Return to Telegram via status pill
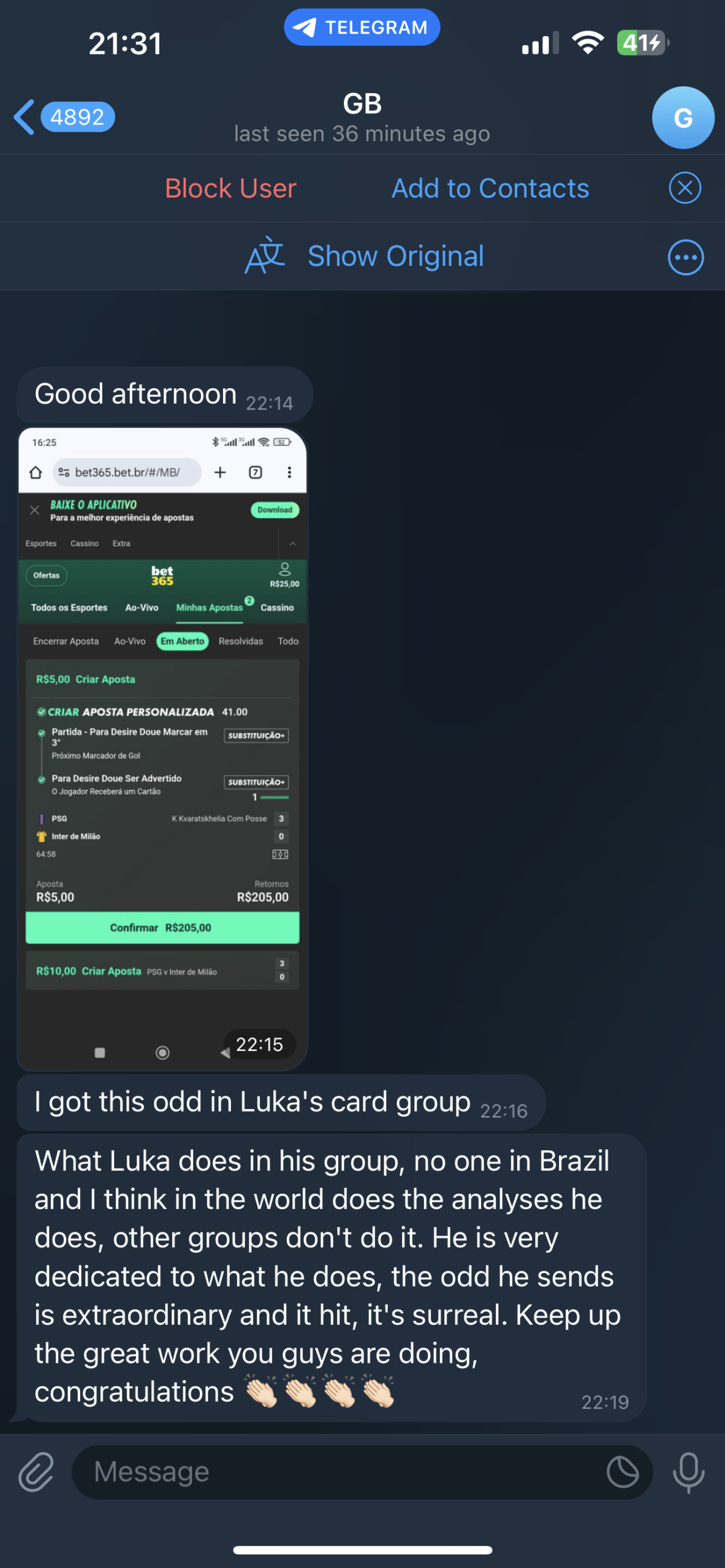 click(x=362, y=28)
